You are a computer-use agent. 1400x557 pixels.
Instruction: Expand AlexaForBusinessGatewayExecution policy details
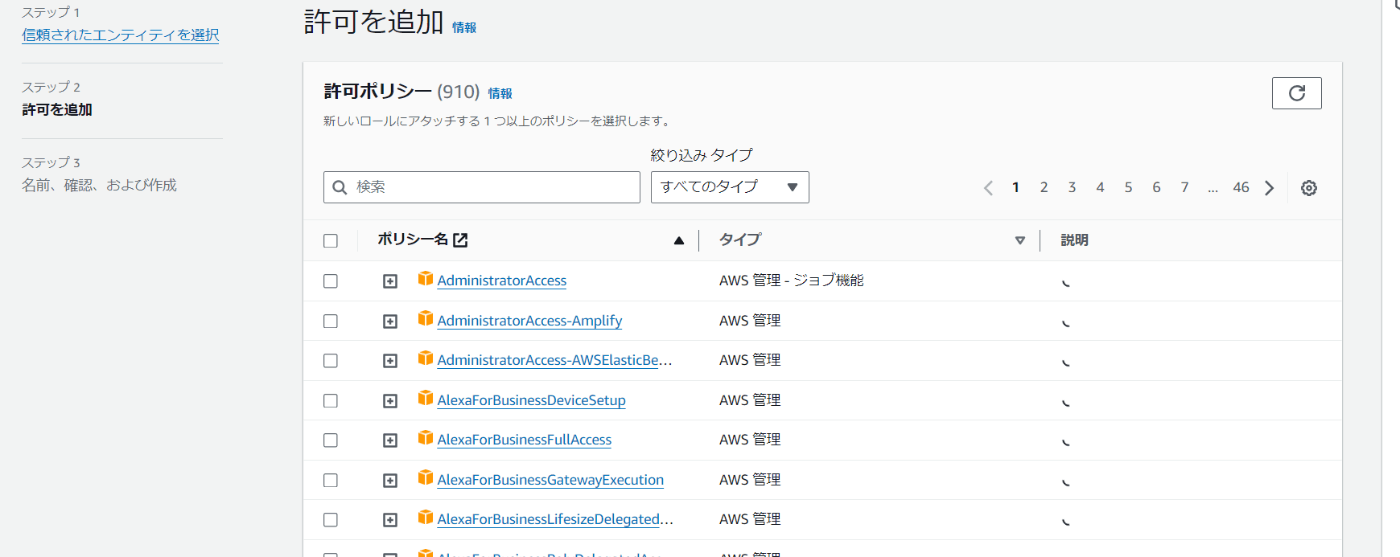(x=391, y=480)
